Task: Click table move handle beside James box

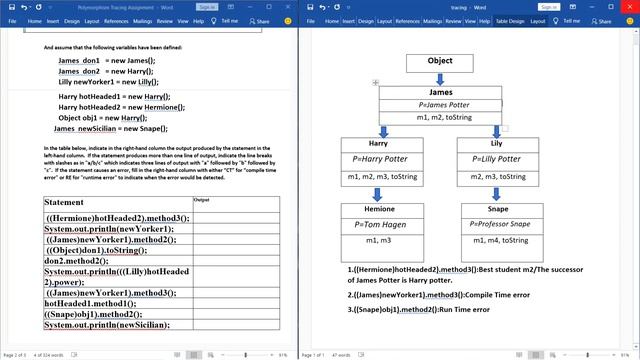Action: click(x=376, y=82)
